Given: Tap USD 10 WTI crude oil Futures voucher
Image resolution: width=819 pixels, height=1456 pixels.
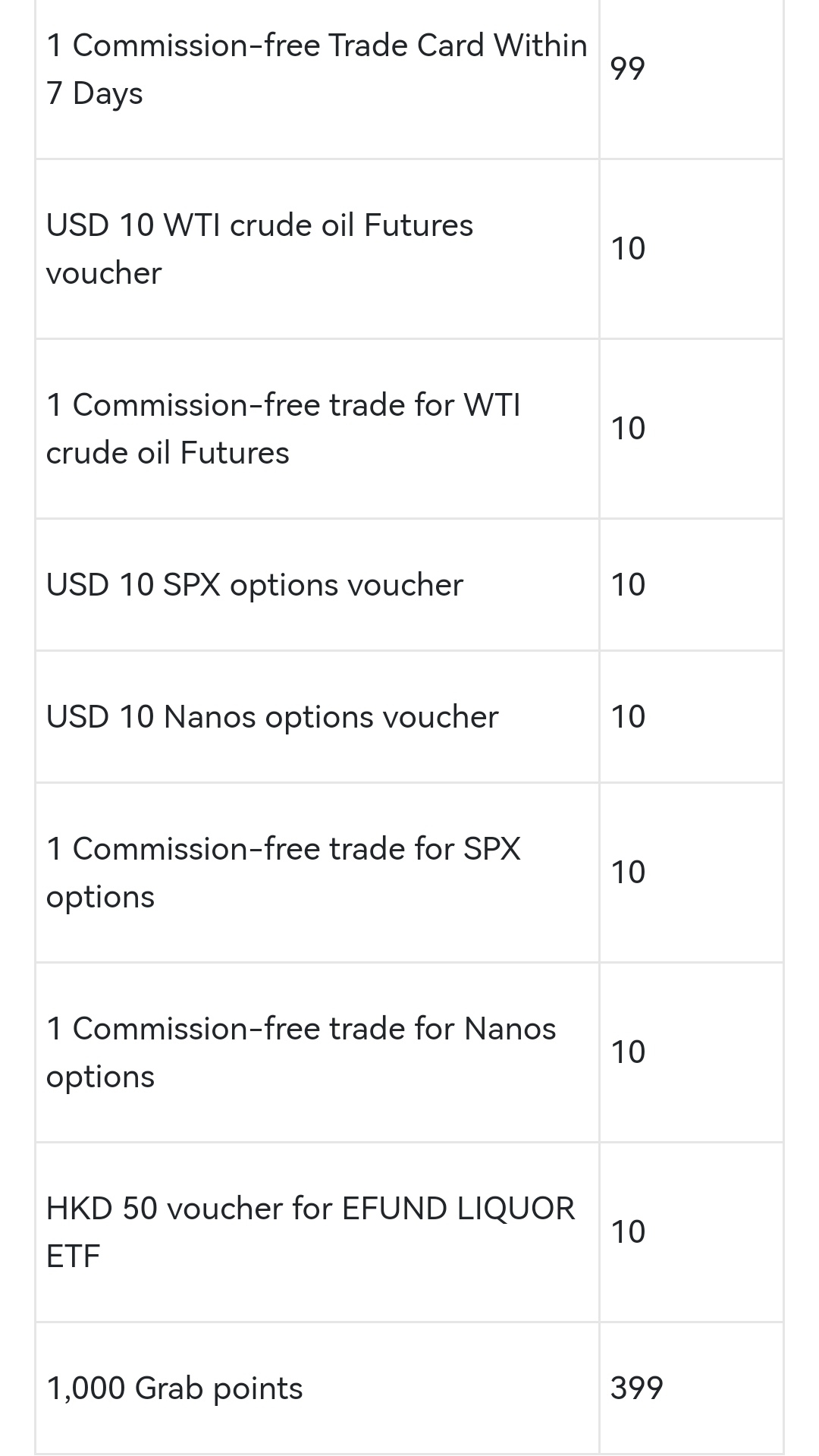Looking at the screenshot, I should coord(259,249).
